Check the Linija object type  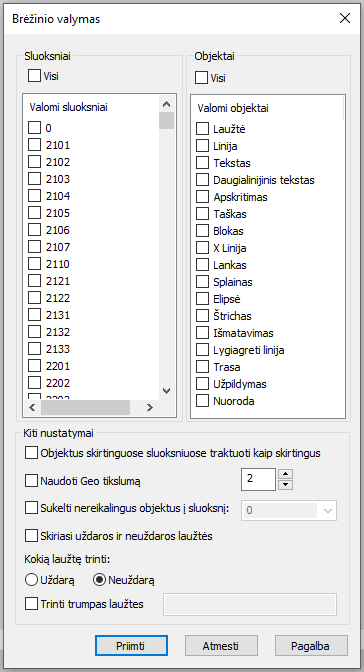(202, 146)
